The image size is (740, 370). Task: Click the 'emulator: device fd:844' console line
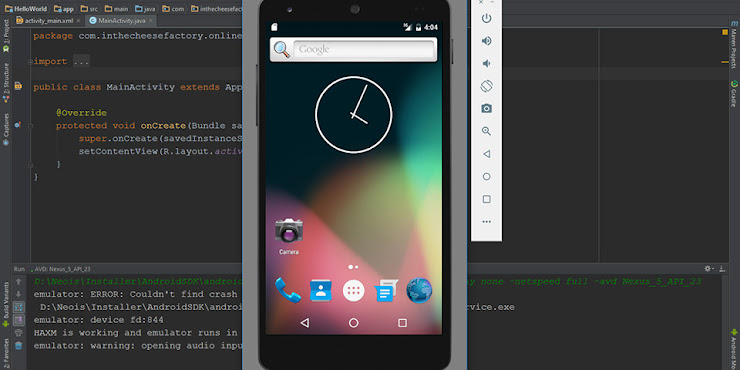[x=99, y=320]
